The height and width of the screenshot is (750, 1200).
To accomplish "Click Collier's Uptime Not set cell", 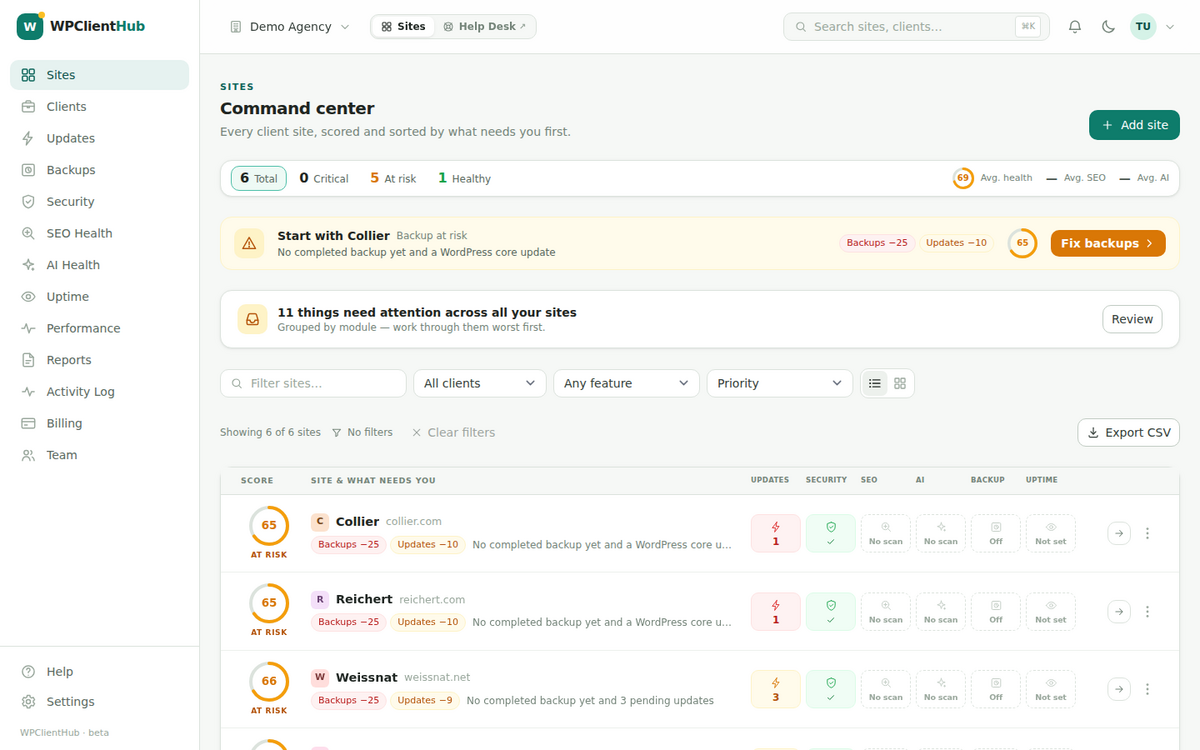I will pos(1051,533).
